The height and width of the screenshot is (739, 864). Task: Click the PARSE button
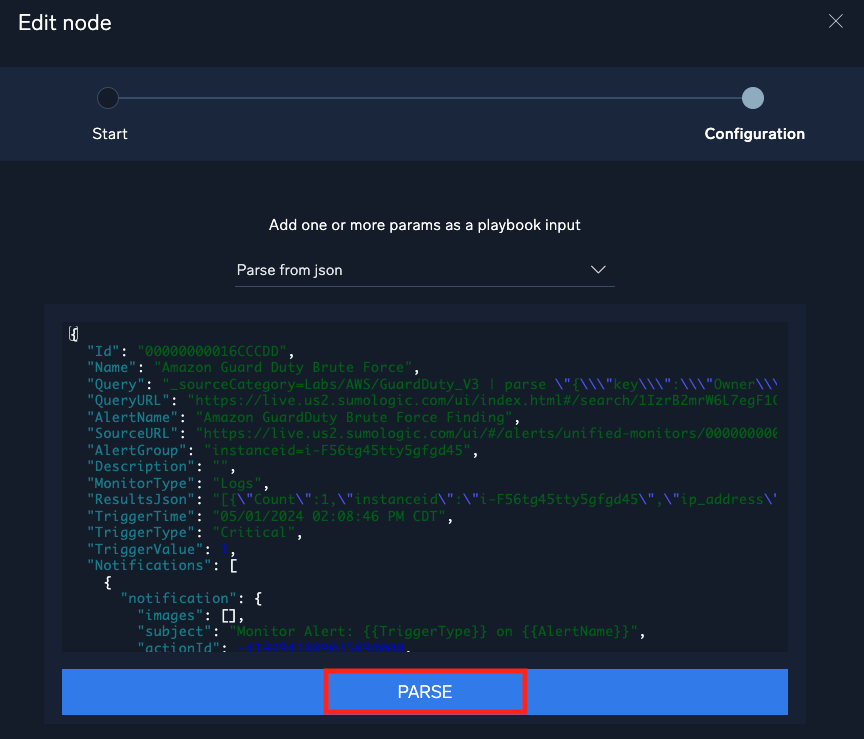click(425, 691)
